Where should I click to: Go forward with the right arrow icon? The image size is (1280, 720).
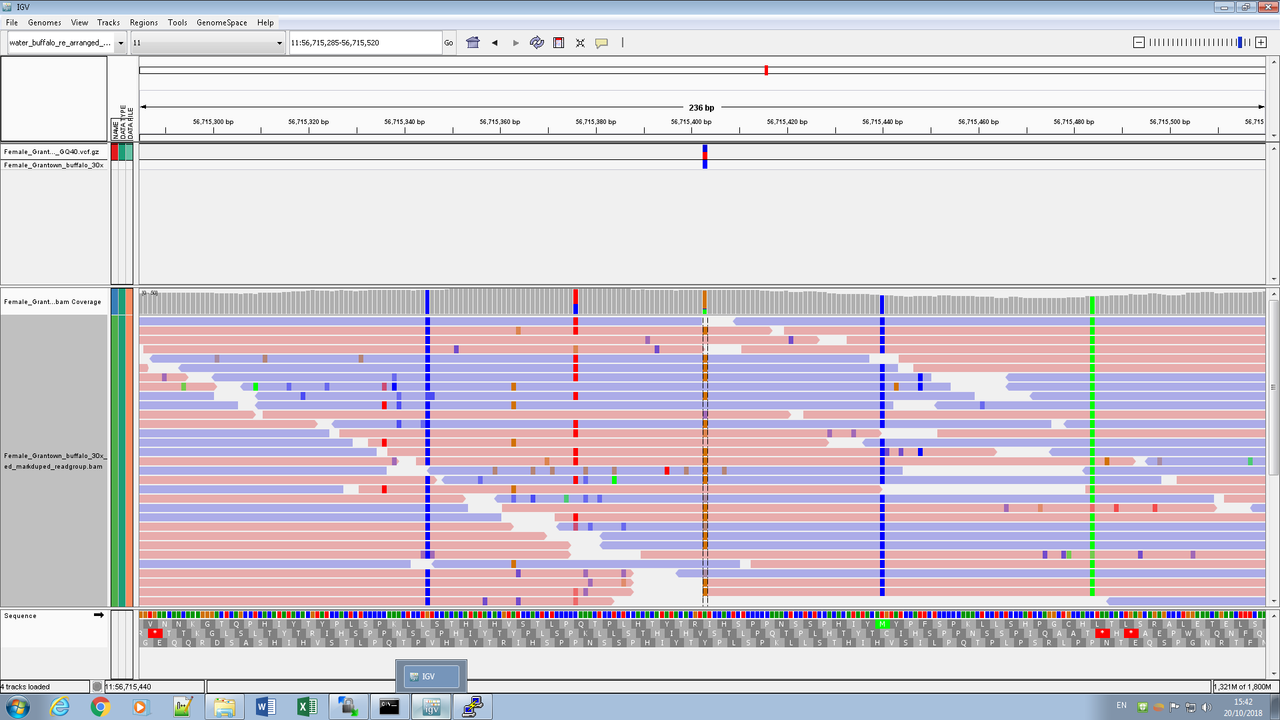tap(516, 43)
